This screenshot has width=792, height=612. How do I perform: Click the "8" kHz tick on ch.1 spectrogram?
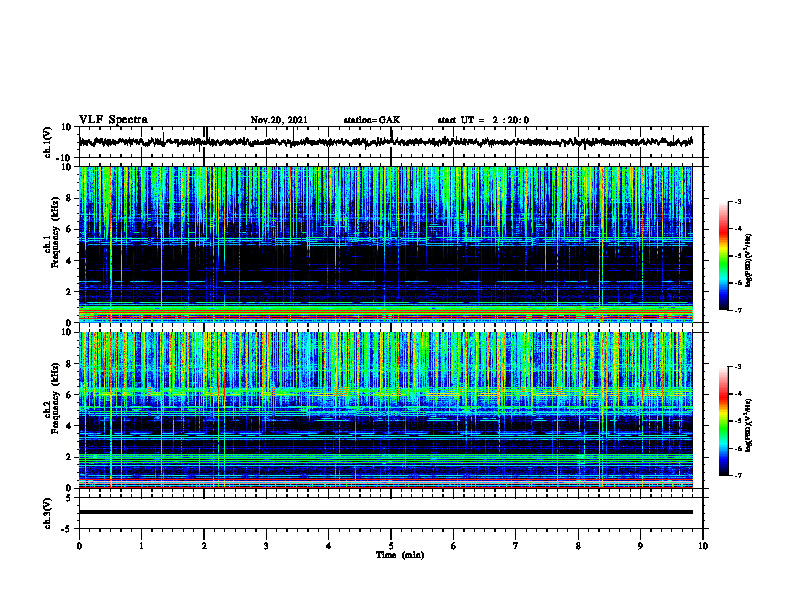tap(70, 198)
